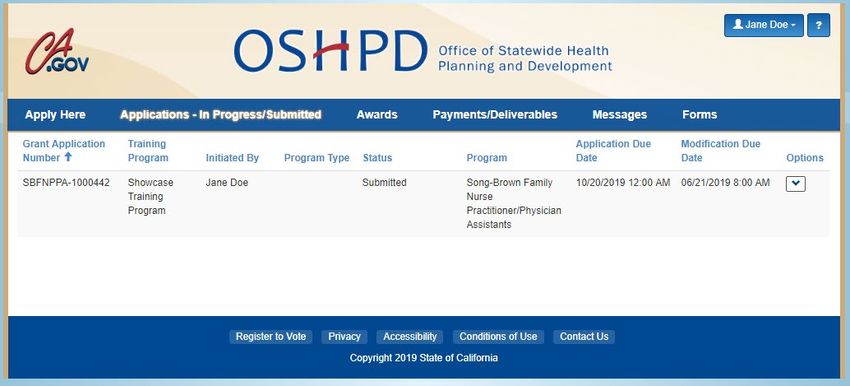Open the Jane Doe user menu
Image resolution: width=850 pixels, height=386 pixels.
[764, 25]
